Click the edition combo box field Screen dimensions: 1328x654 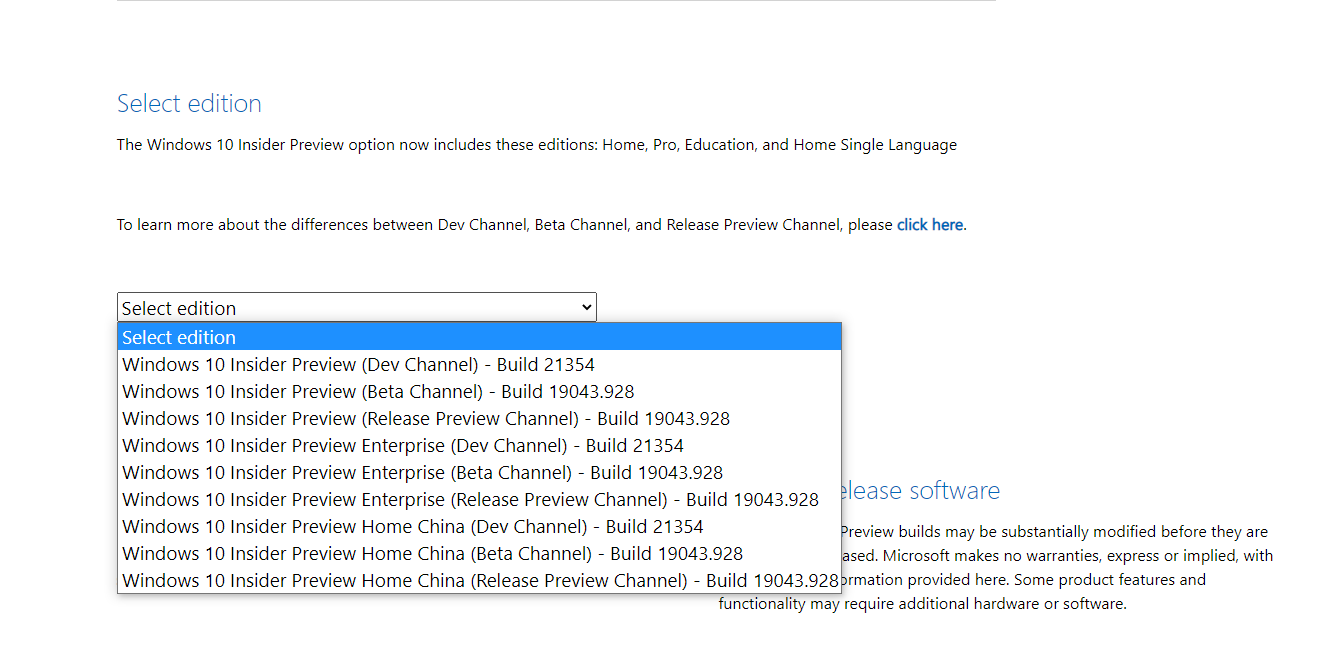[x=356, y=307]
